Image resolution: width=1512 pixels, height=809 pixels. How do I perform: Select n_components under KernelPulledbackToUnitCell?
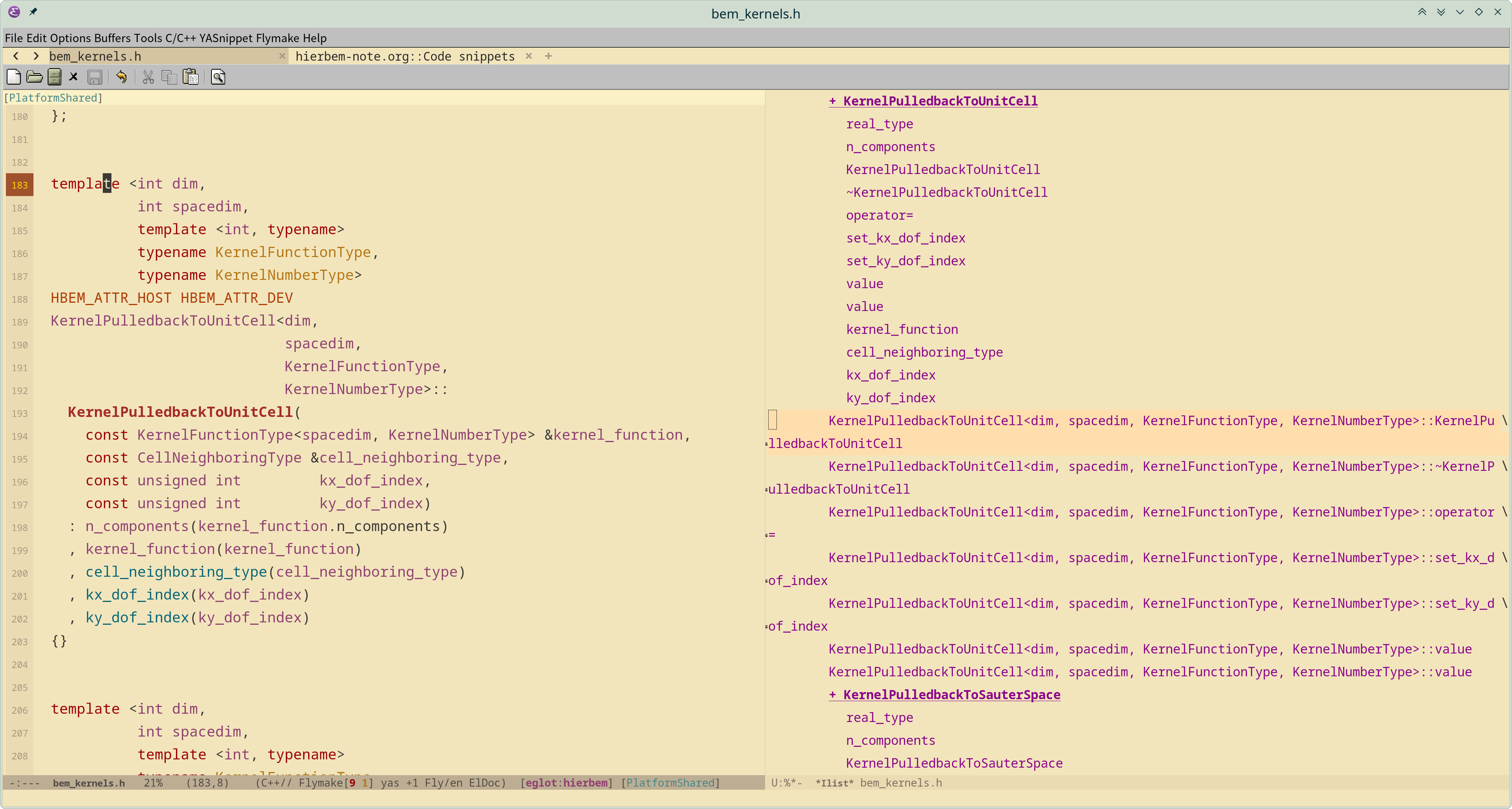890,147
